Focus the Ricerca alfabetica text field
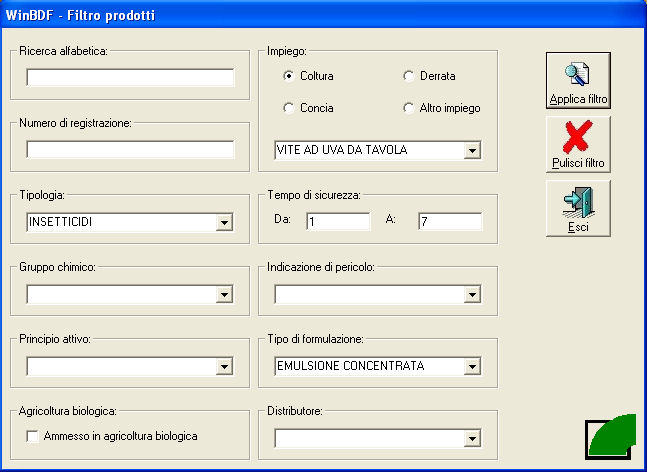 pyautogui.click(x=130, y=78)
